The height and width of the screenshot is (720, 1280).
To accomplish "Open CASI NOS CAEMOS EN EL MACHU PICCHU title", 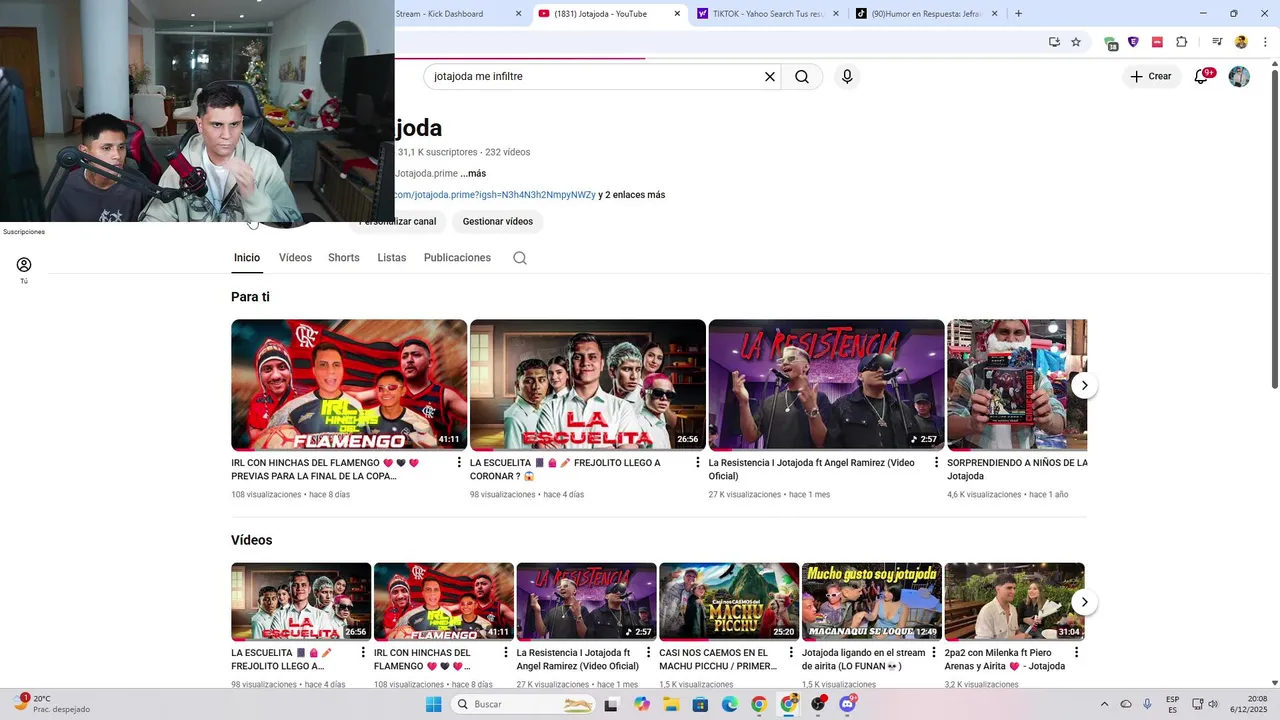I will point(719,659).
